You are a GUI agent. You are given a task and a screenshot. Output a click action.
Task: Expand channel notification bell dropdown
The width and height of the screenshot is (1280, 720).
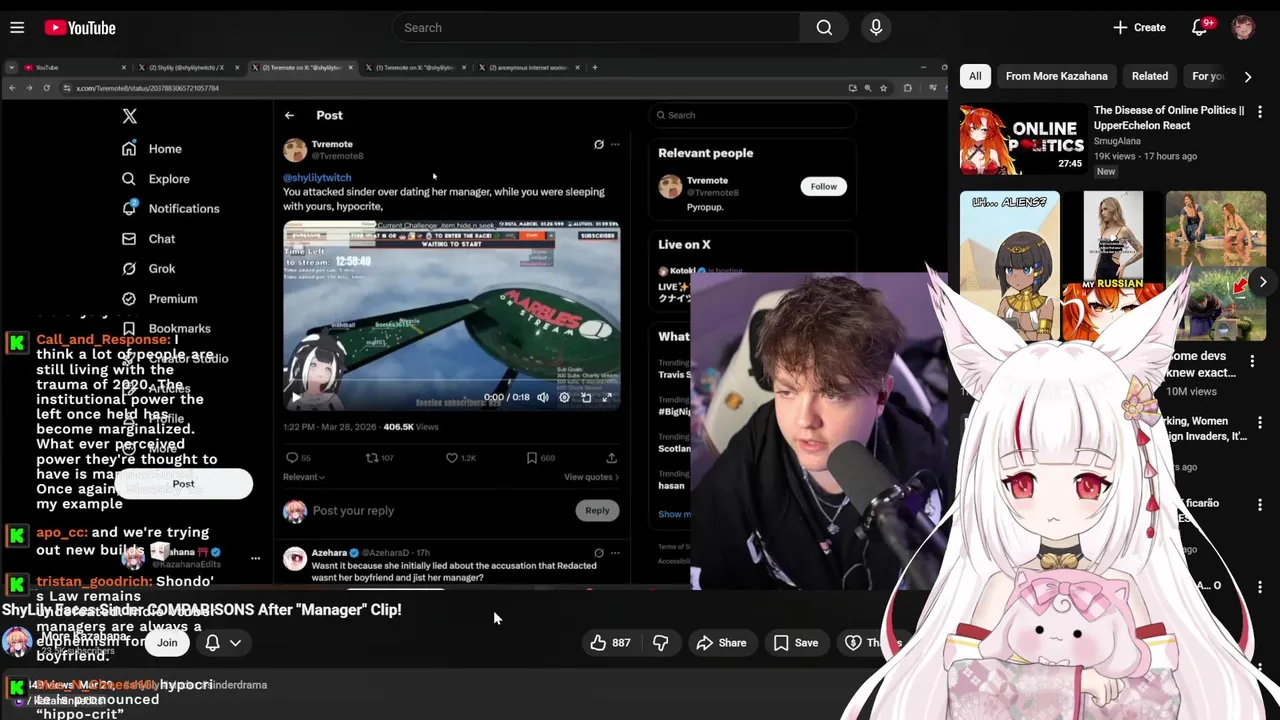pos(224,643)
